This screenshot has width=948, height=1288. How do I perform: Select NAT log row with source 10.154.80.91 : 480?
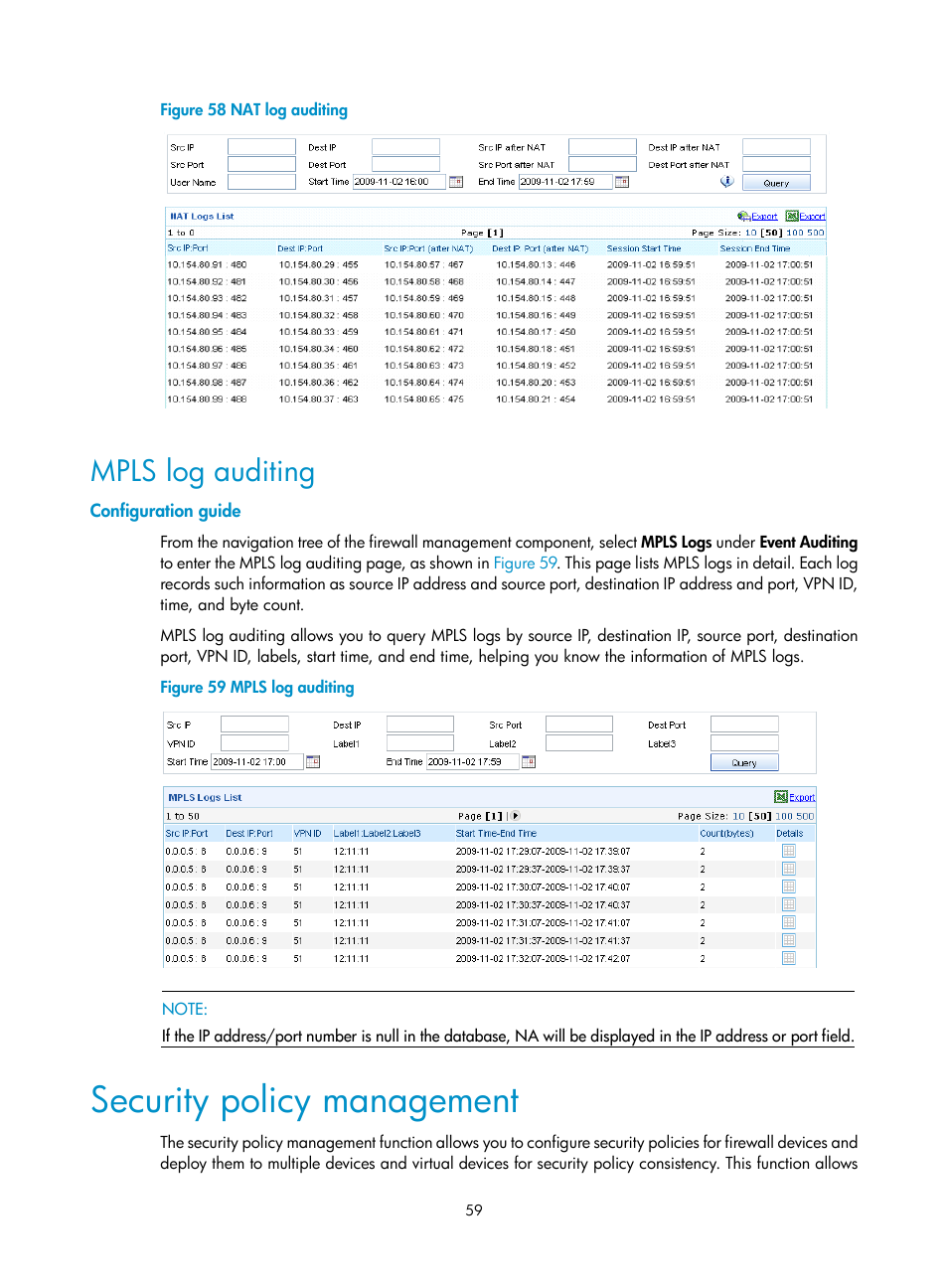coord(496,265)
